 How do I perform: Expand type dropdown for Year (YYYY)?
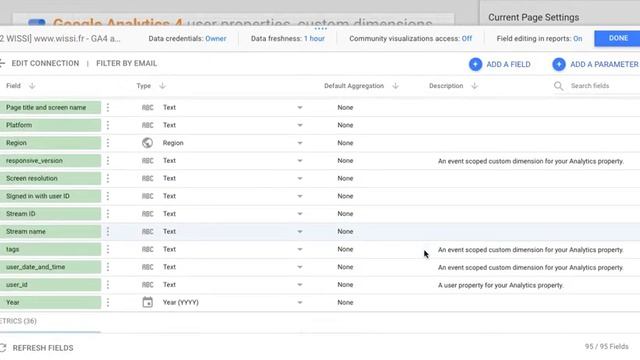pos(300,303)
